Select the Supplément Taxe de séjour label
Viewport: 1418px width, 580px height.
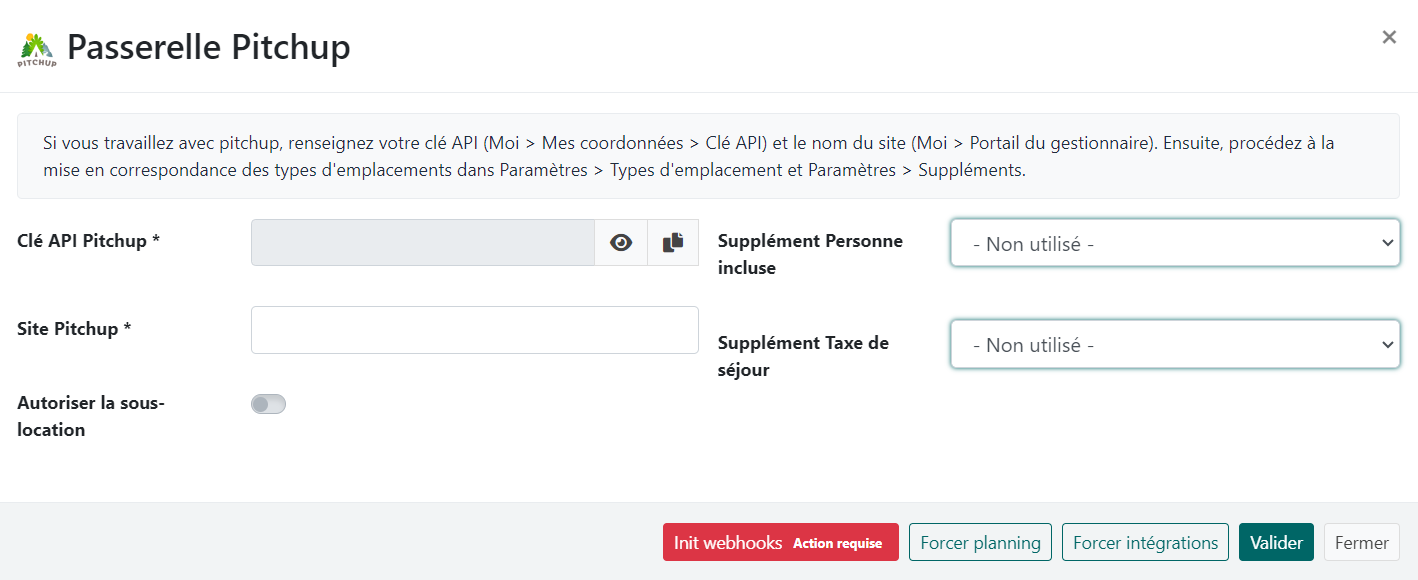click(x=803, y=356)
